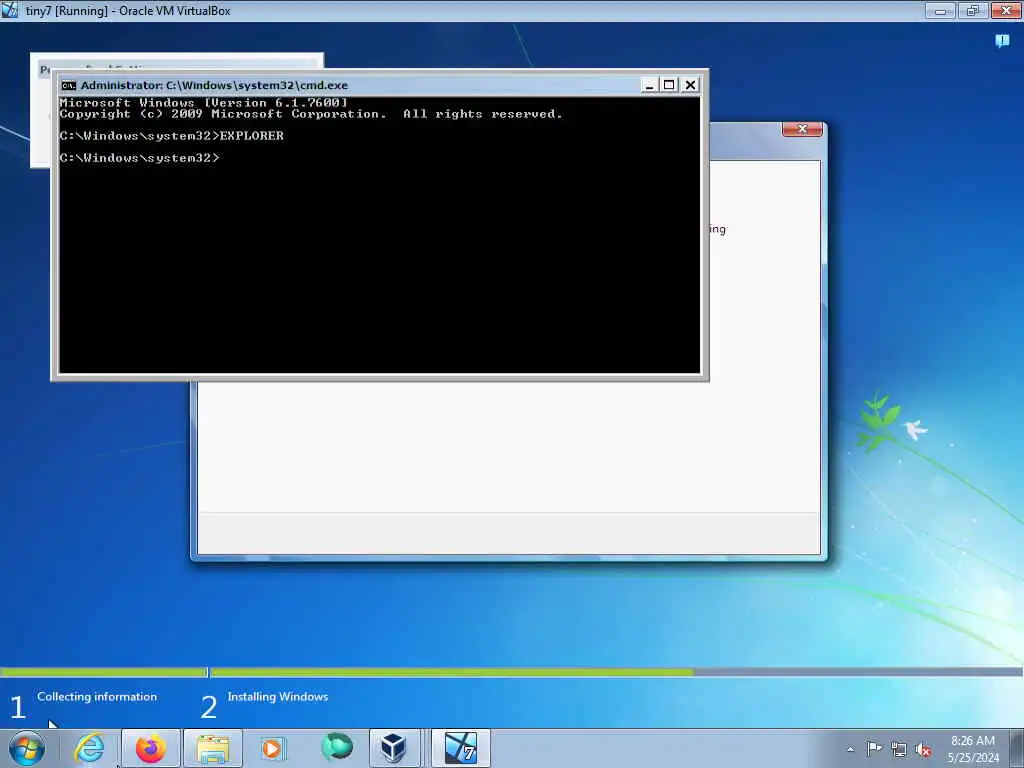Click the Copyright Microsoft Corporation line
This screenshot has height=768, width=1024.
point(311,114)
